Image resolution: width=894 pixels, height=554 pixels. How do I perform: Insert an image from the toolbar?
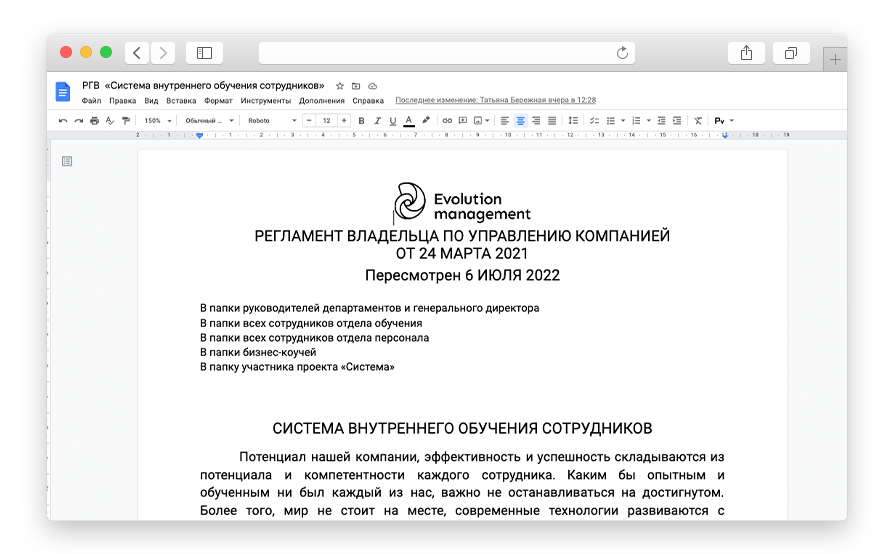pos(478,121)
